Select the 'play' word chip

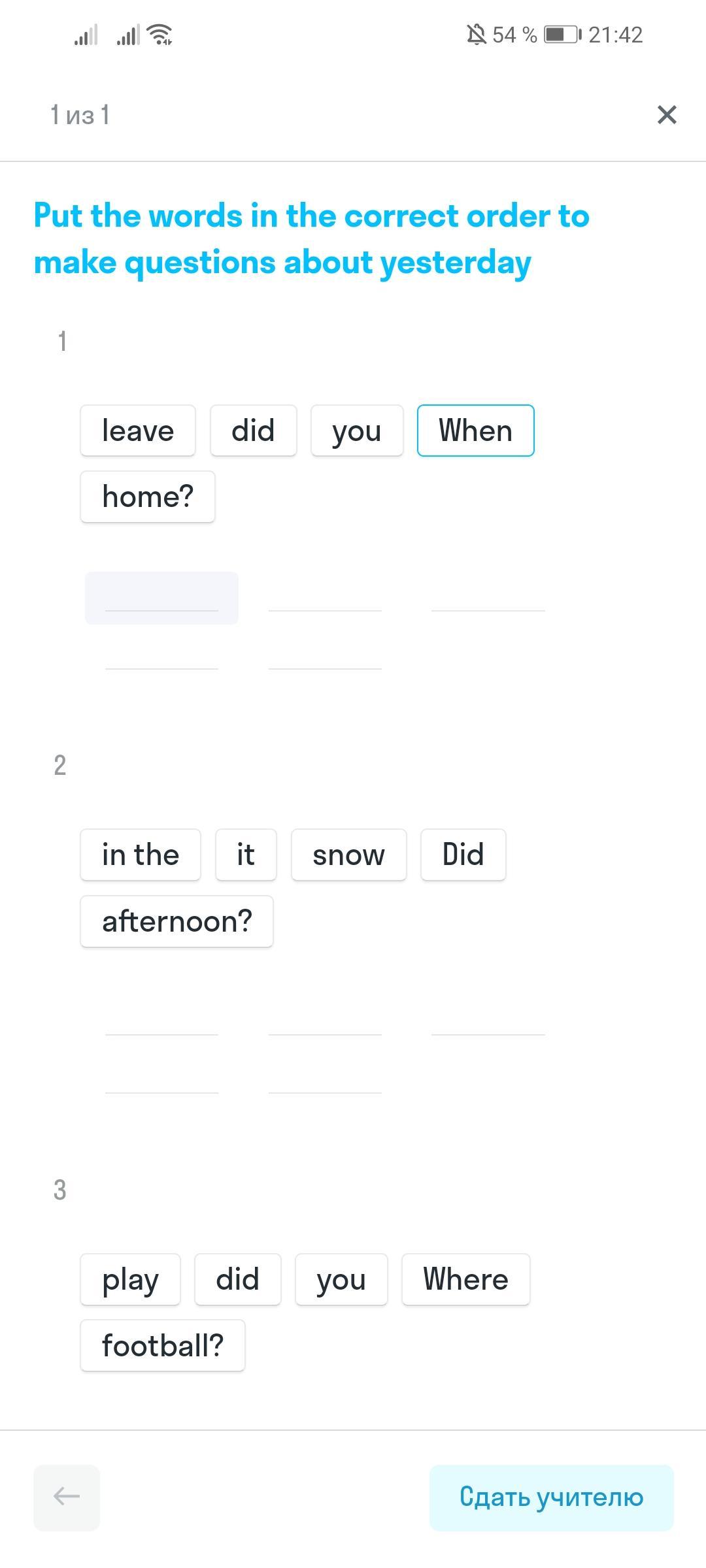point(130,1280)
